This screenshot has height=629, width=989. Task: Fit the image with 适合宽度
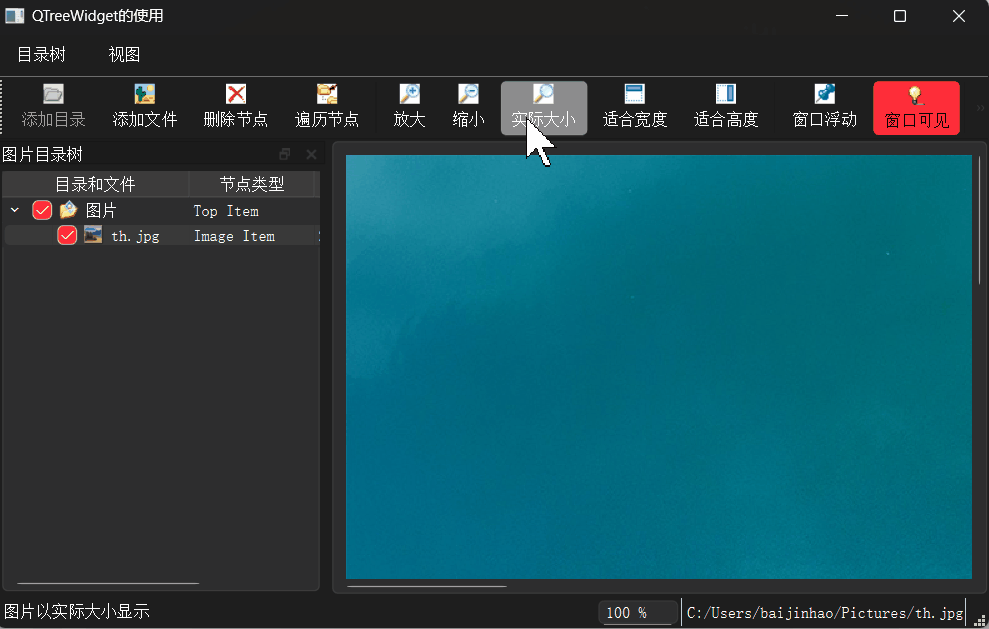[x=635, y=108]
